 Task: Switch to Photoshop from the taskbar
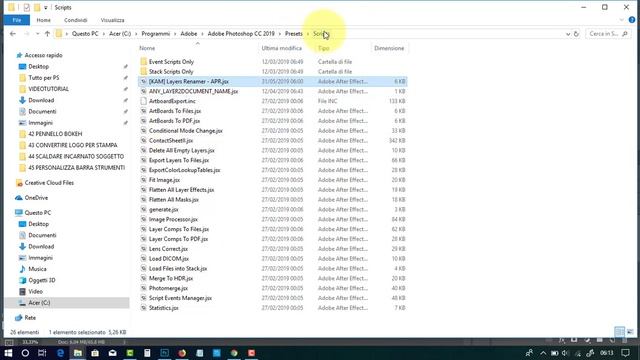click(164, 353)
